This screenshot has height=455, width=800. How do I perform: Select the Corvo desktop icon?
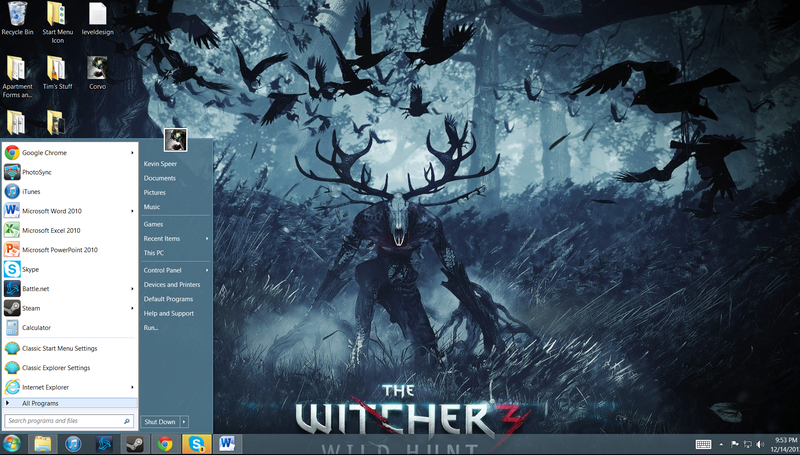(x=97, y=73)
